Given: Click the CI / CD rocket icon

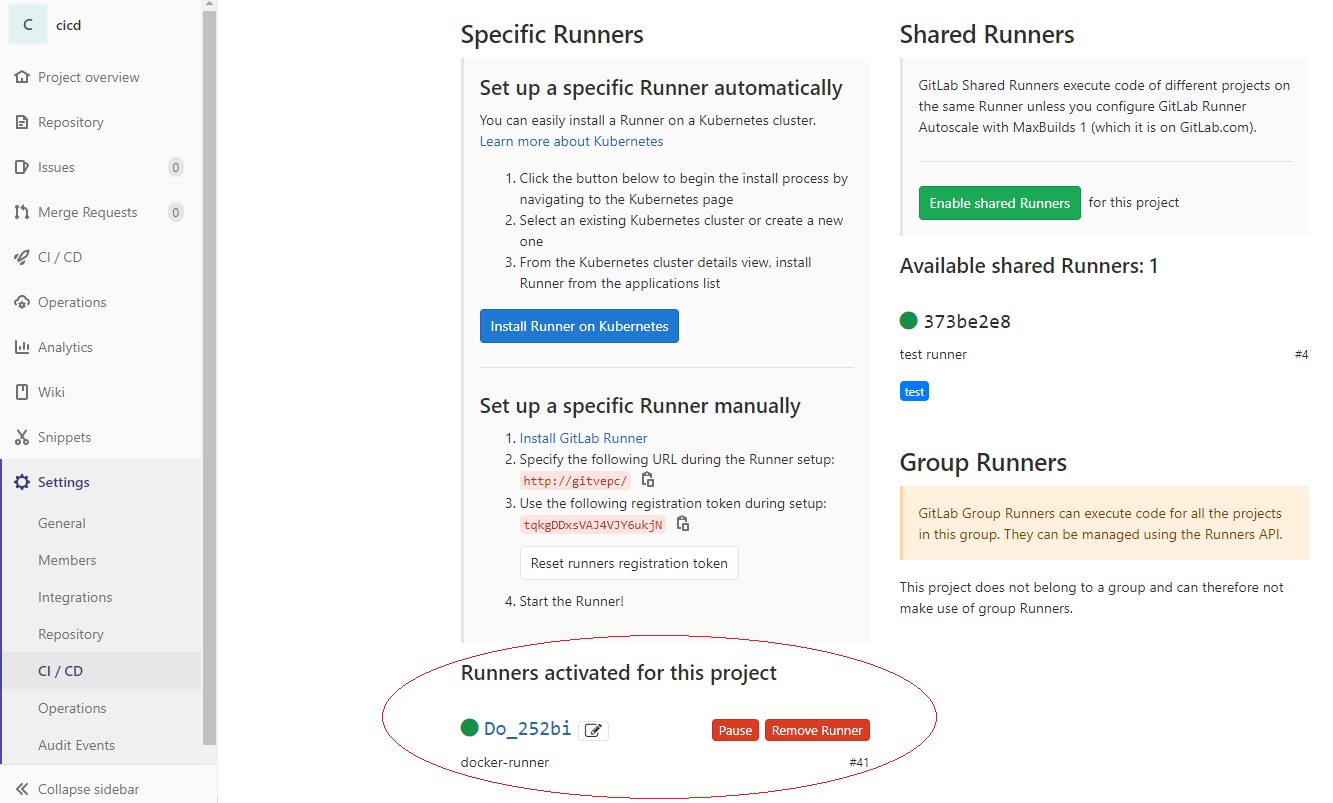Looking at the screenshot, I should click(x=22, y=257).
